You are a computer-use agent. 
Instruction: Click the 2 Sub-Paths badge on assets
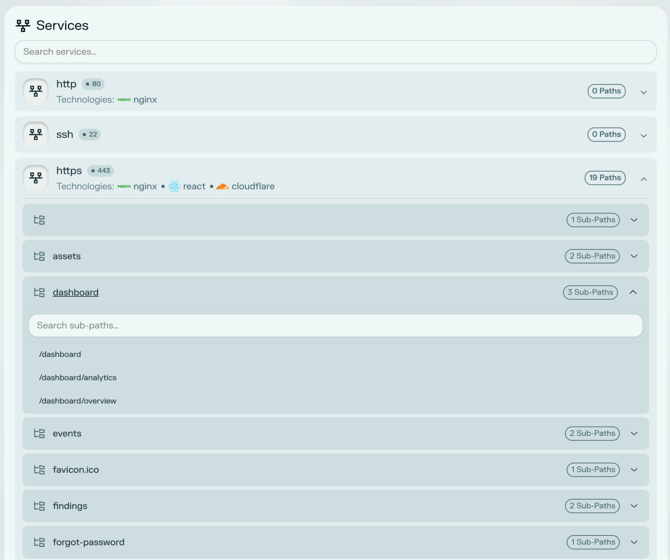click(x=592, y=256)
